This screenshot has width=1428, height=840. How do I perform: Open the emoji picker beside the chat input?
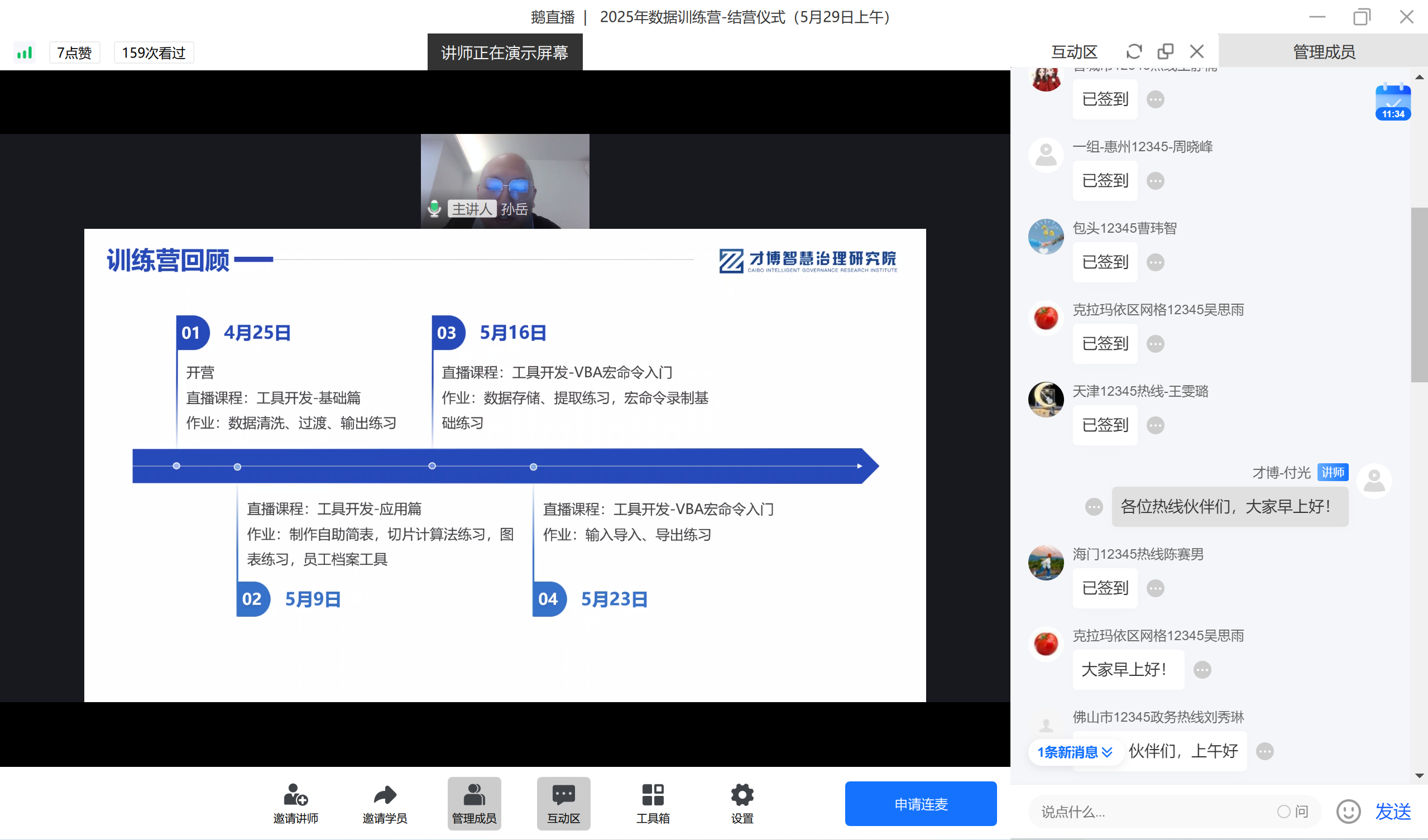click(x=1349, y=811)
